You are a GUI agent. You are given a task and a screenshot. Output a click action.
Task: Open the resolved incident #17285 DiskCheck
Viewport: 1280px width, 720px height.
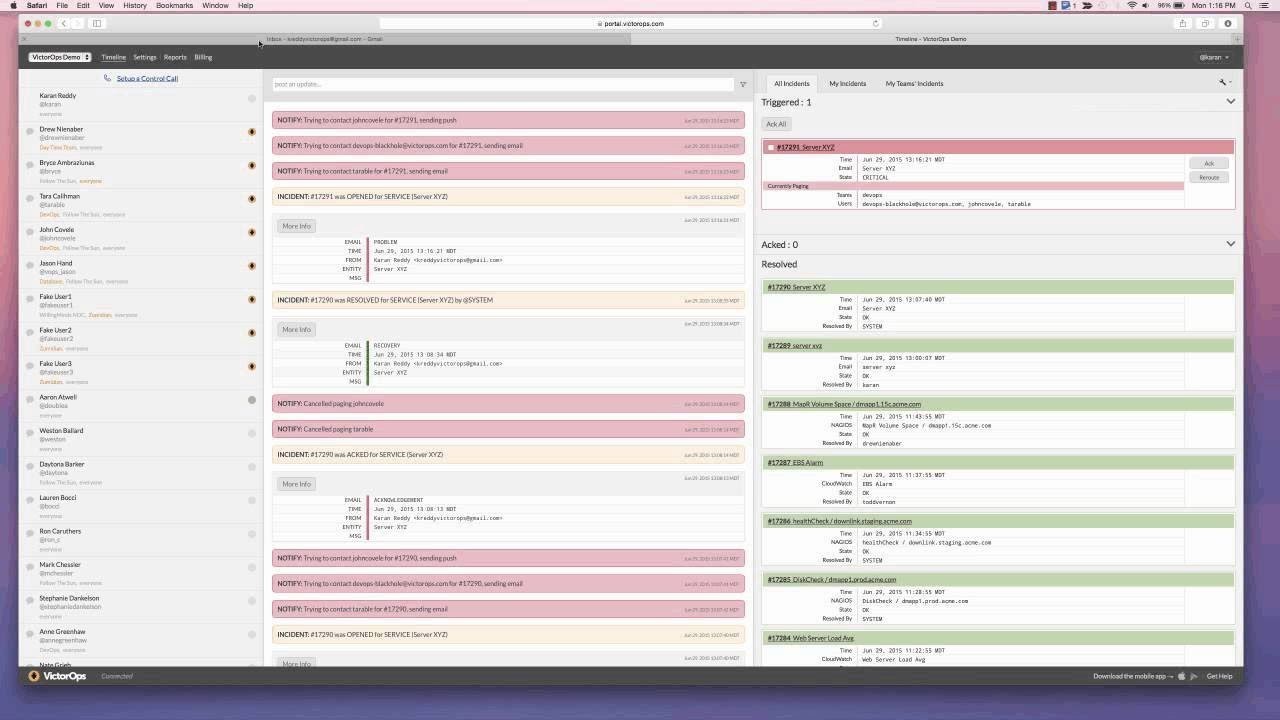[x=831, y=579]
